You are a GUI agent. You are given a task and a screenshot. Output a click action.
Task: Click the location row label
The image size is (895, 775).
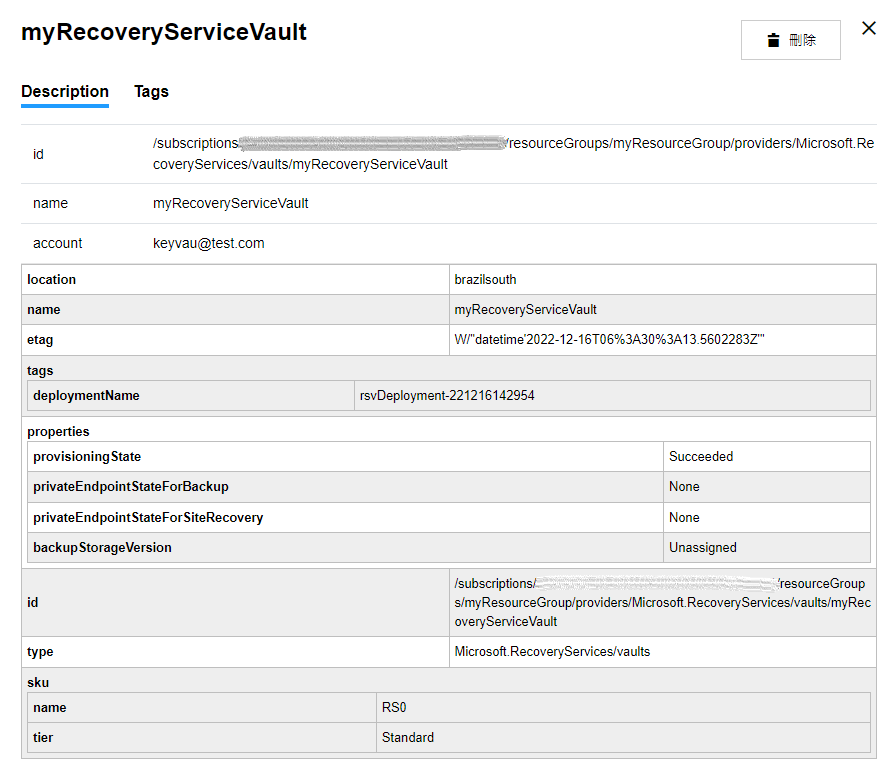pos(51,280)
